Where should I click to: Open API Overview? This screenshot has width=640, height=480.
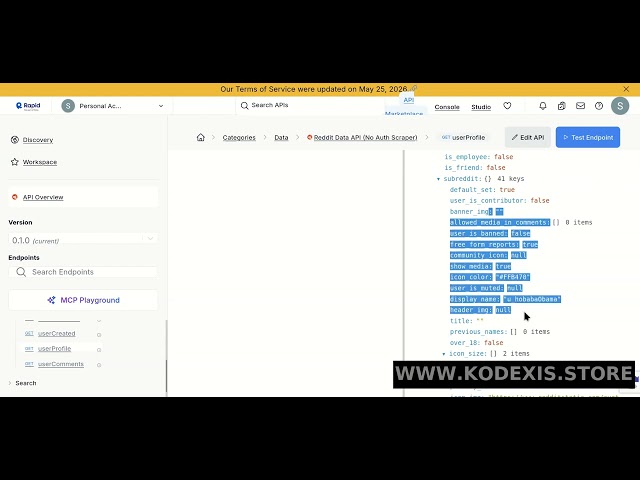pyautogui.click(x=43, y=197)
